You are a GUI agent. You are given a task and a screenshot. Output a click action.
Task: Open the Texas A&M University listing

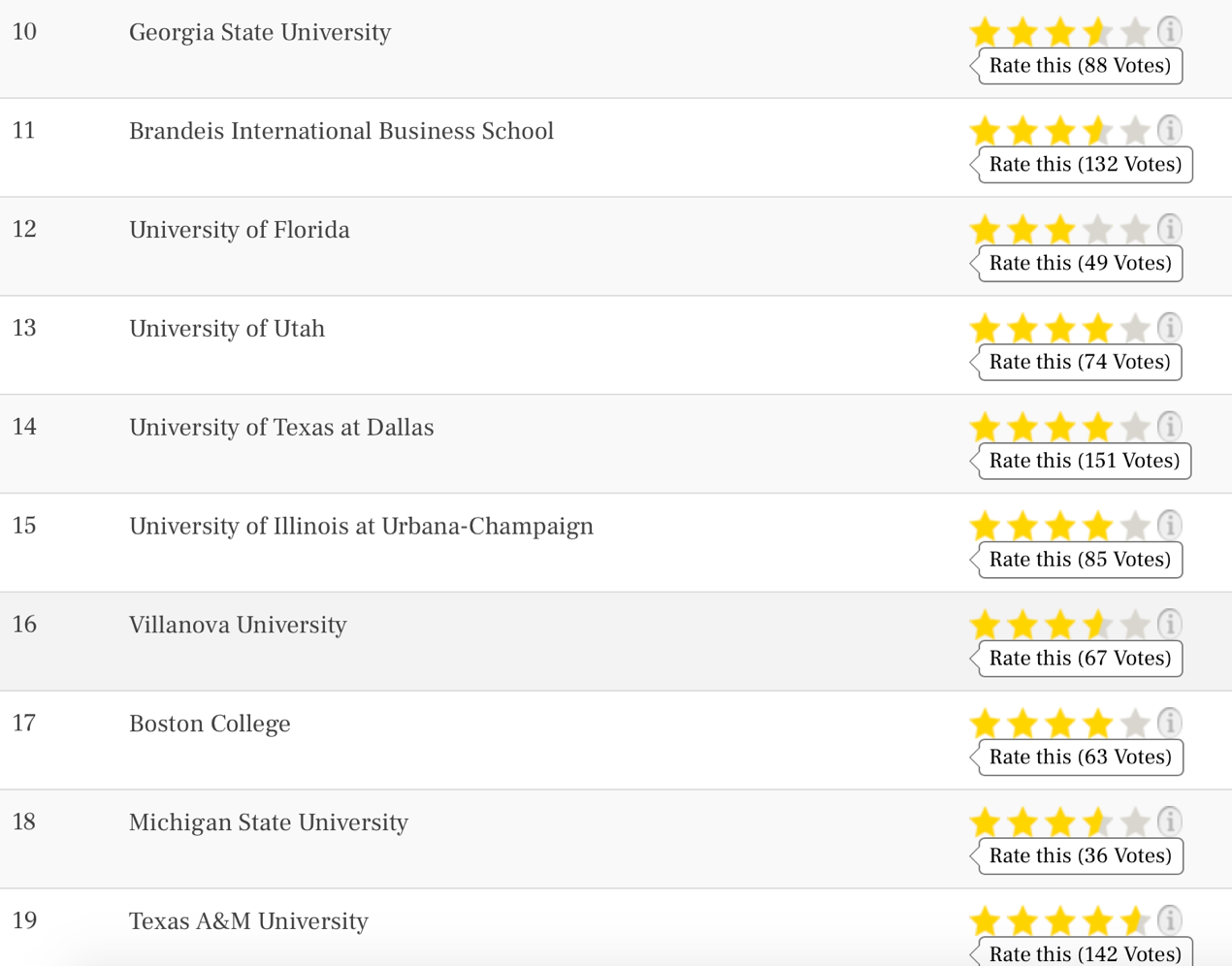pos(248,921)
